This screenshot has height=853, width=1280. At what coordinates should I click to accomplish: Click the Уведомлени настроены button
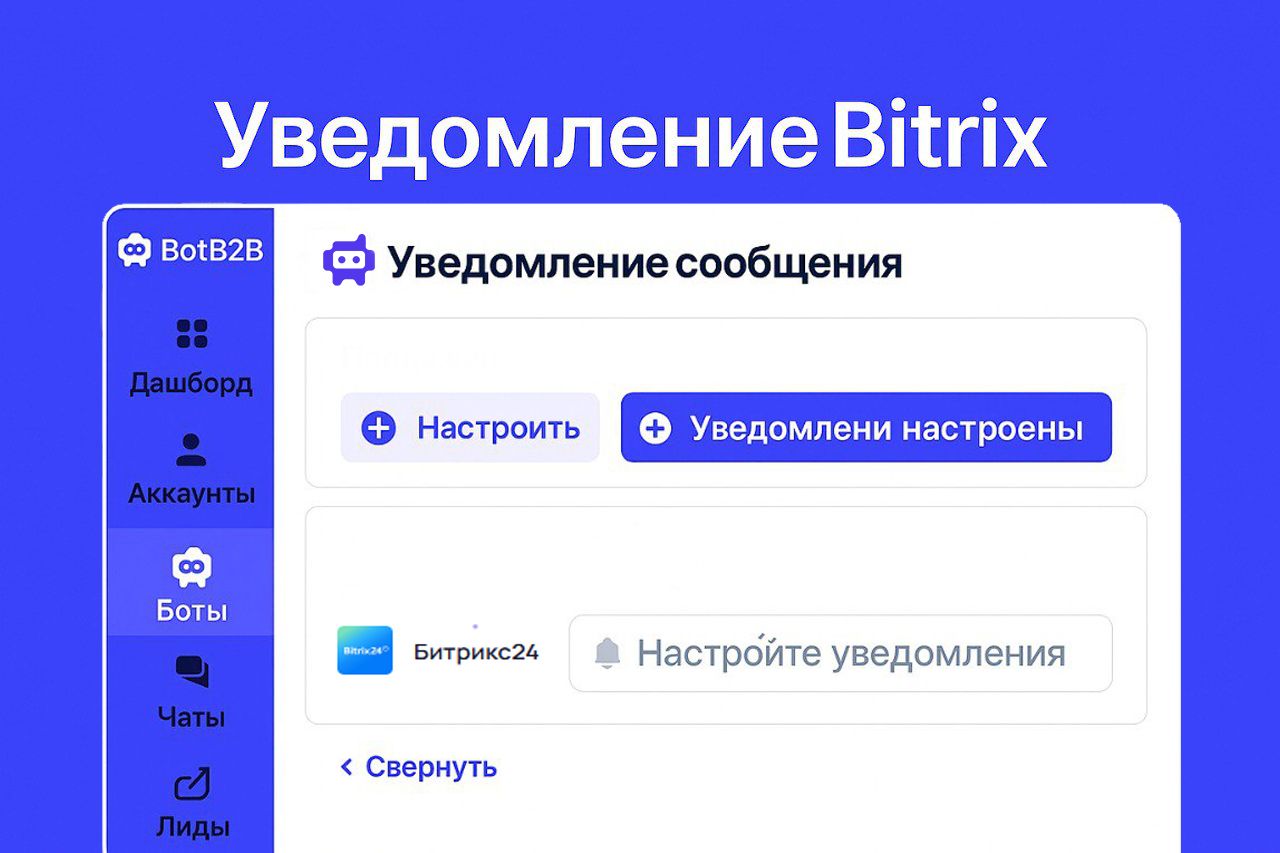(866, 428)
